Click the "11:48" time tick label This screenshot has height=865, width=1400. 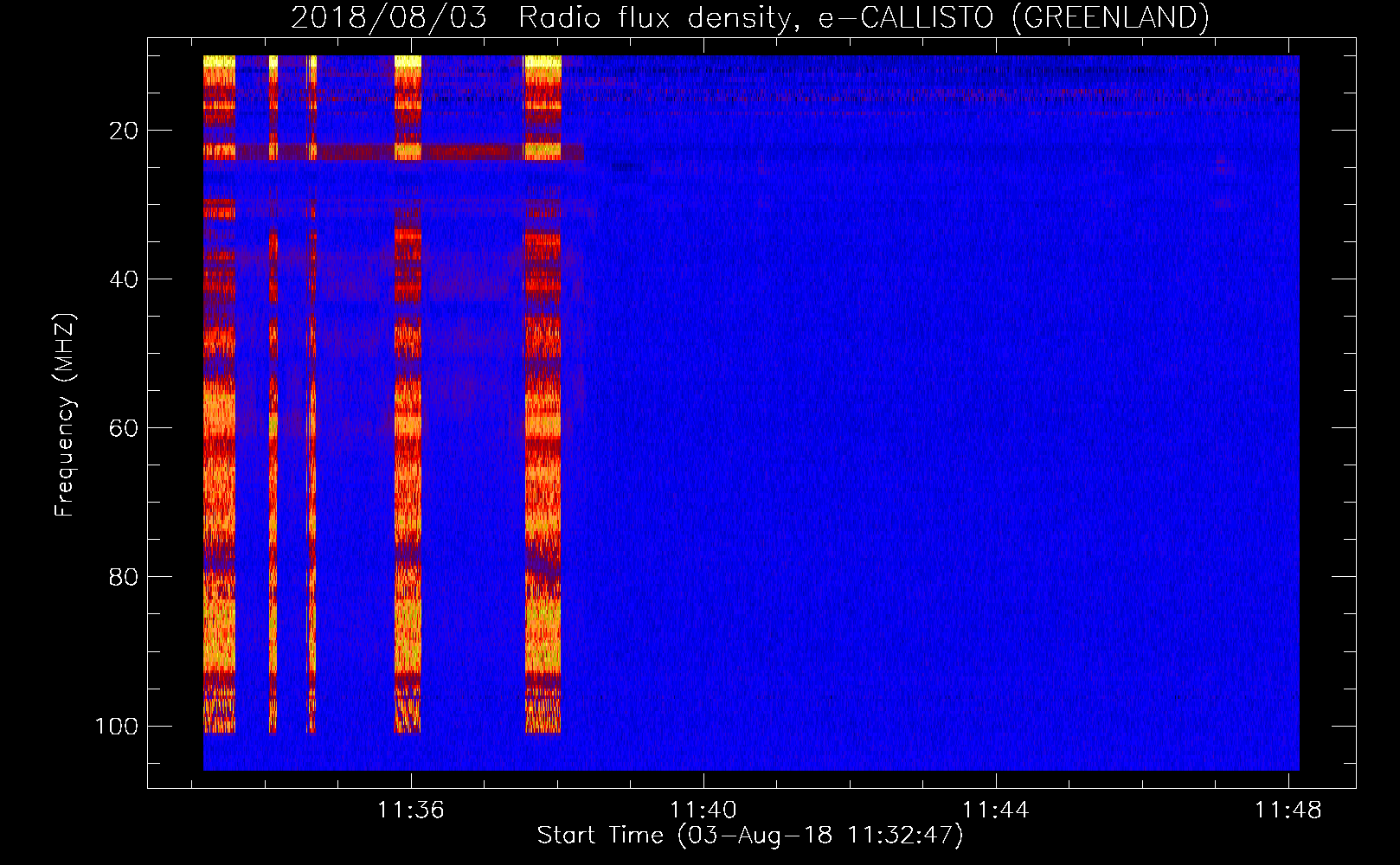pyautogui.click(x=1288, y=810)
